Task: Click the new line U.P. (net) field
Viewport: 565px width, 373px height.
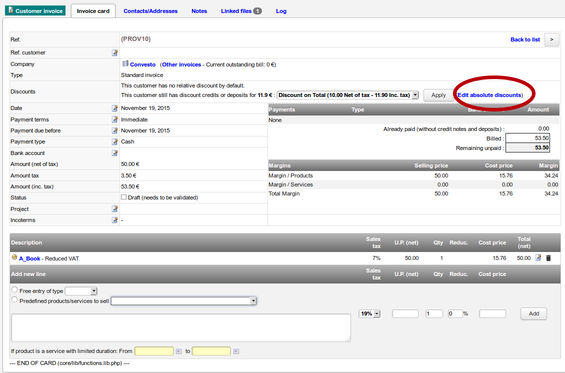Action: click(x=405, y=314)
